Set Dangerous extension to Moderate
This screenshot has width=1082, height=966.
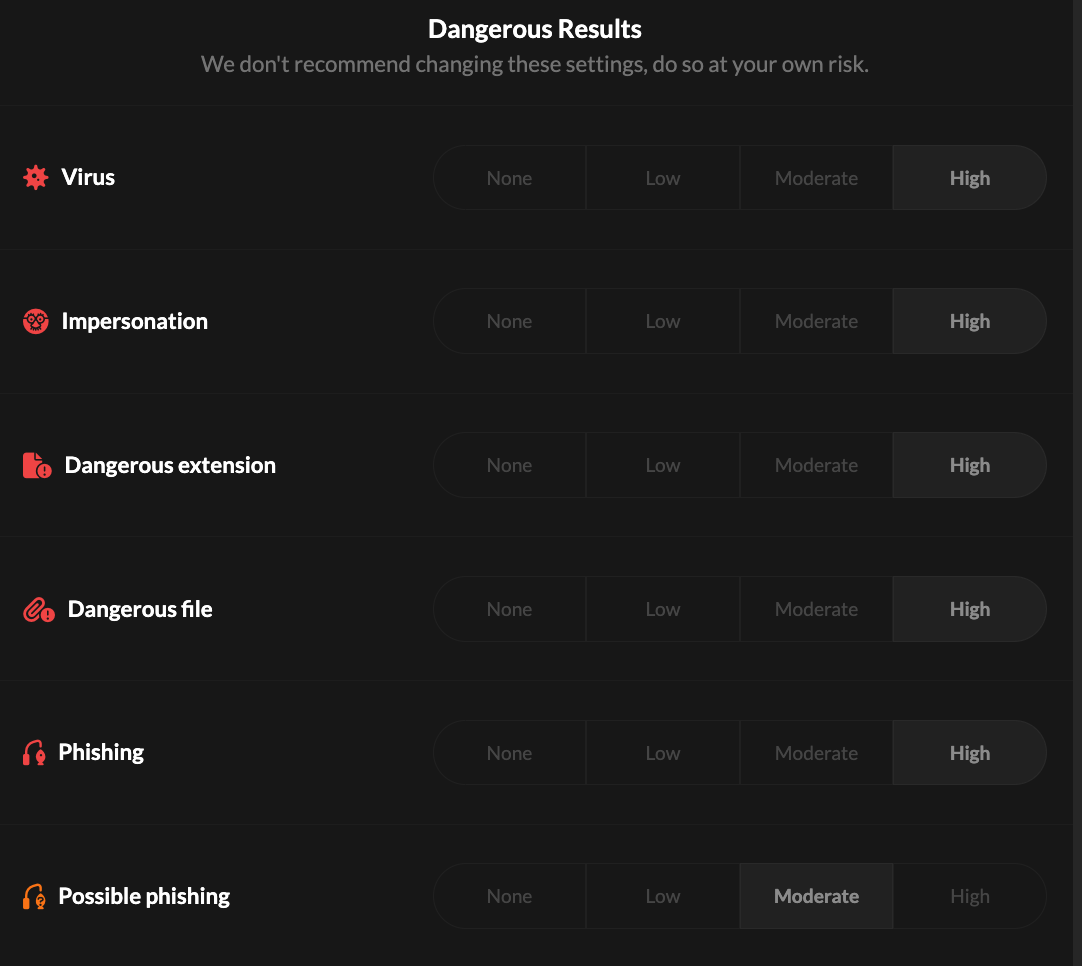816,465
